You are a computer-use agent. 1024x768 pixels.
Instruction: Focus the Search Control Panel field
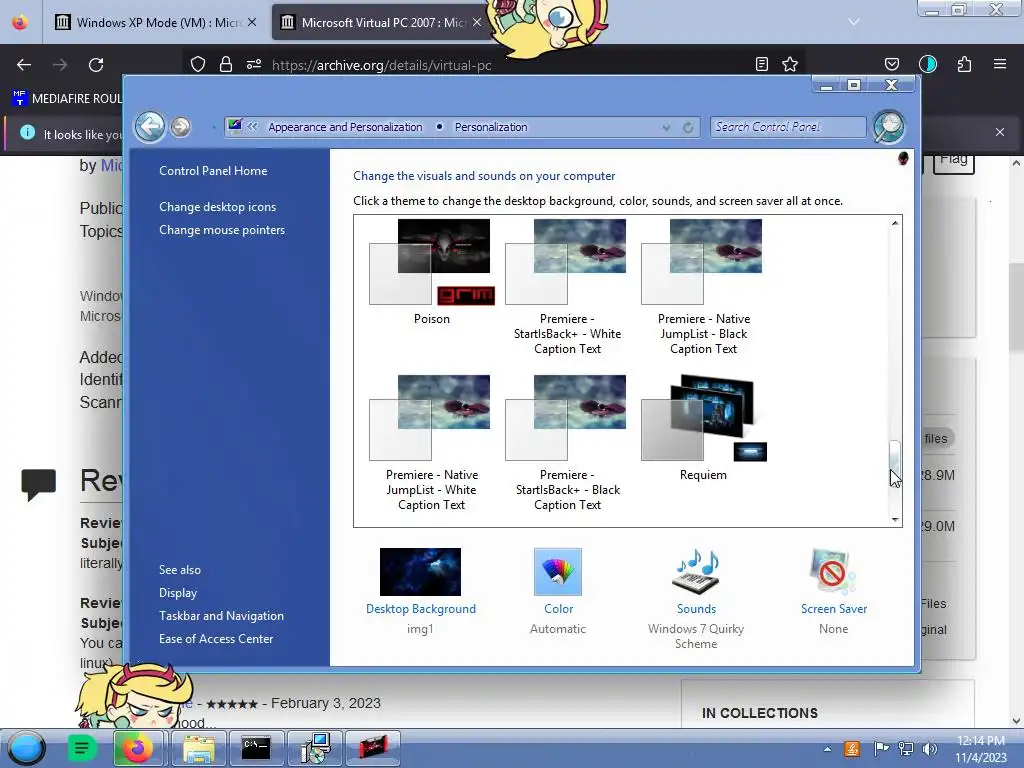788,127
